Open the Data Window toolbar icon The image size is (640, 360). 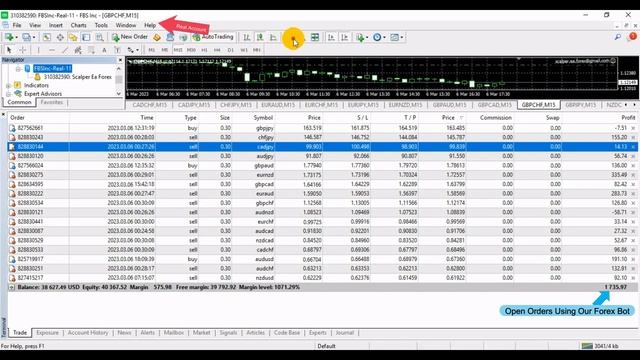(60, 37)
